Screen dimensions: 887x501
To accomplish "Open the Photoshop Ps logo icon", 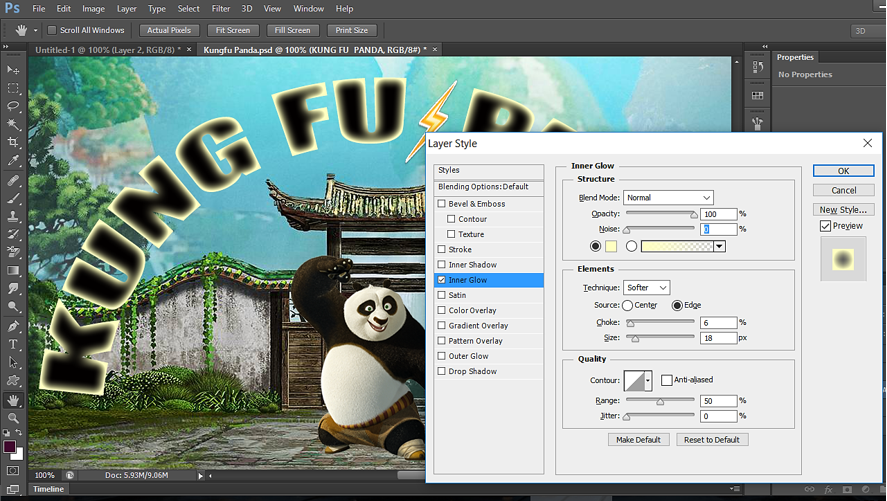I will click(12, 8).
